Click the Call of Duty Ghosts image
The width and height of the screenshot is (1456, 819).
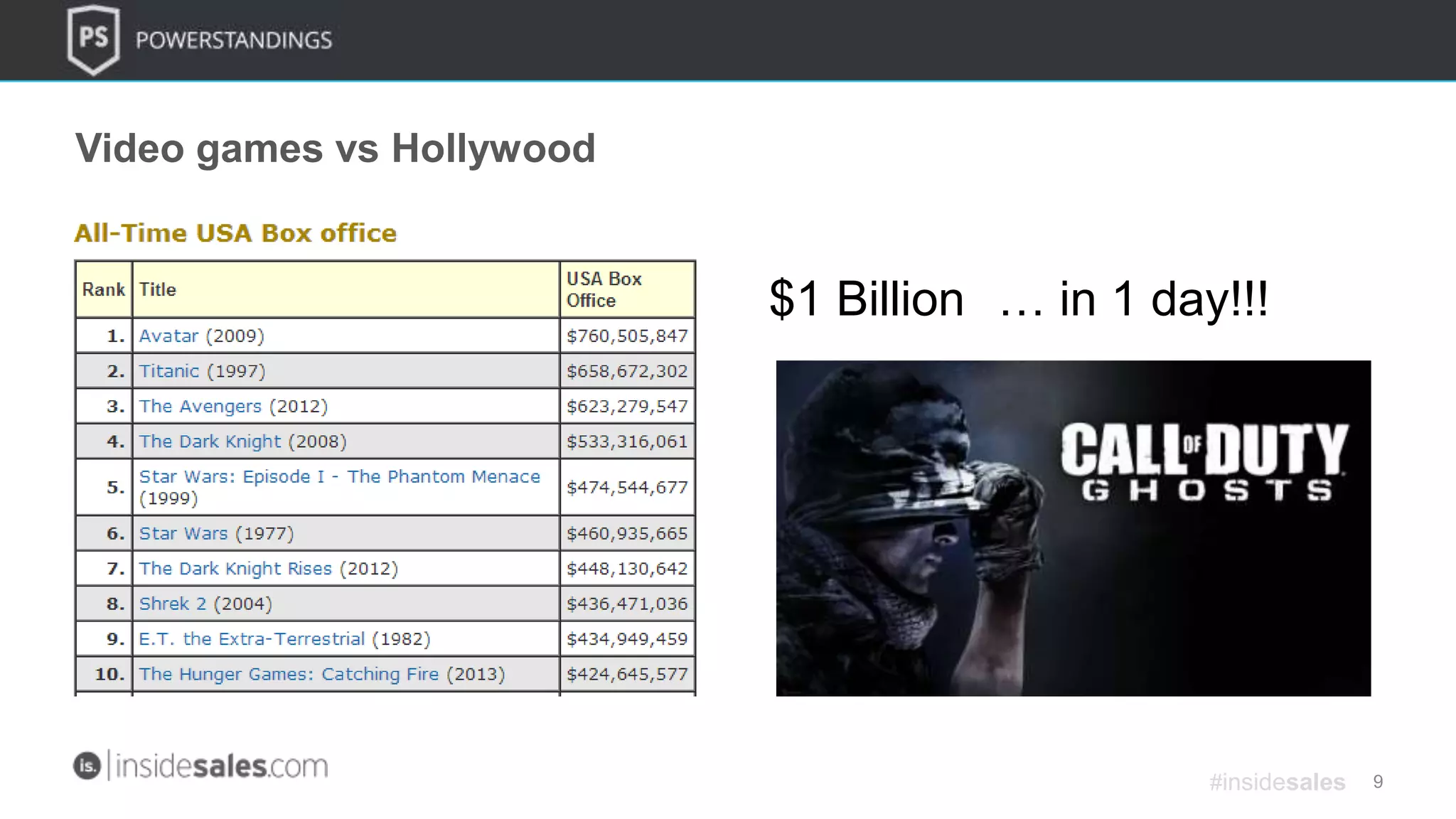(x=1073, y=528)
